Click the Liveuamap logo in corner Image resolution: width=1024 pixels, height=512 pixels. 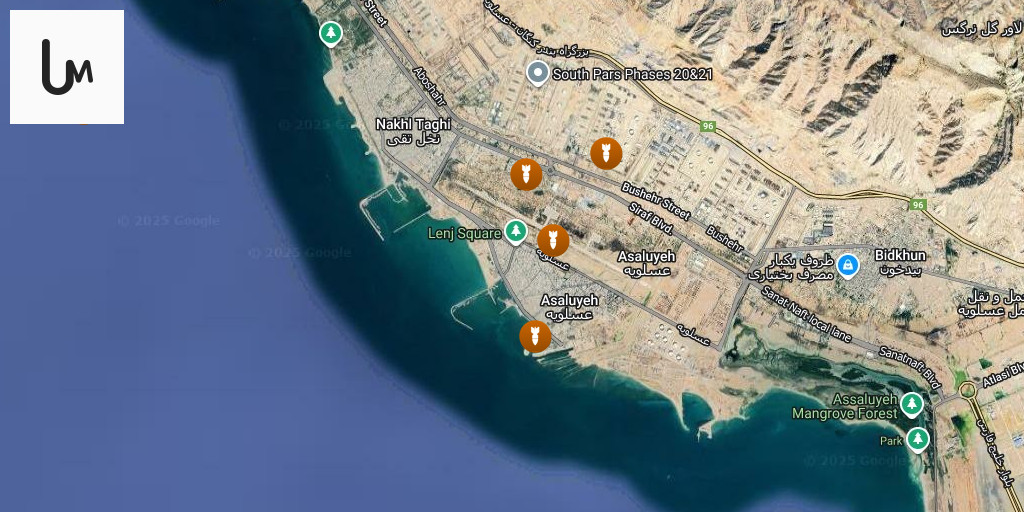pyautogui.click(x=67, y=67)
